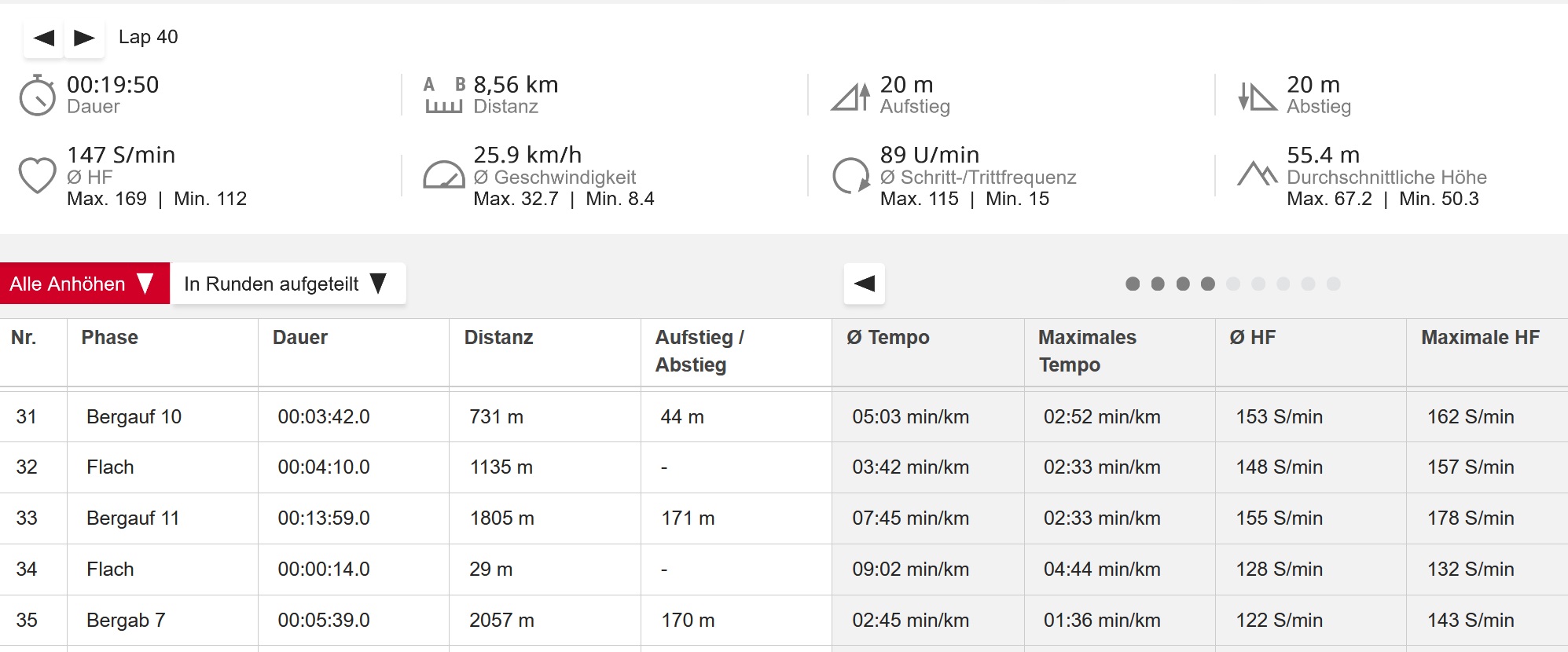Select the Bergab 7 row
The image size is (1568, 652).
(x=784, y=621)
